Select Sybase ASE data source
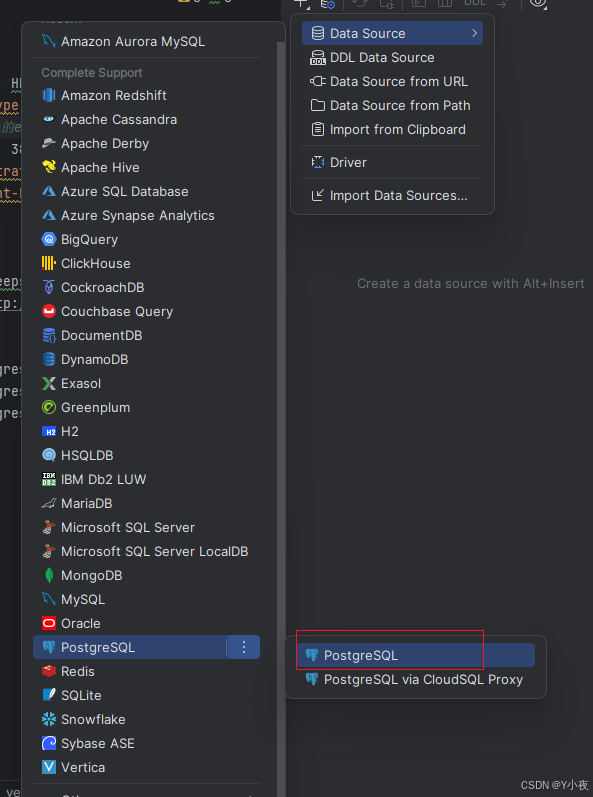 click(x=146, y=744)
